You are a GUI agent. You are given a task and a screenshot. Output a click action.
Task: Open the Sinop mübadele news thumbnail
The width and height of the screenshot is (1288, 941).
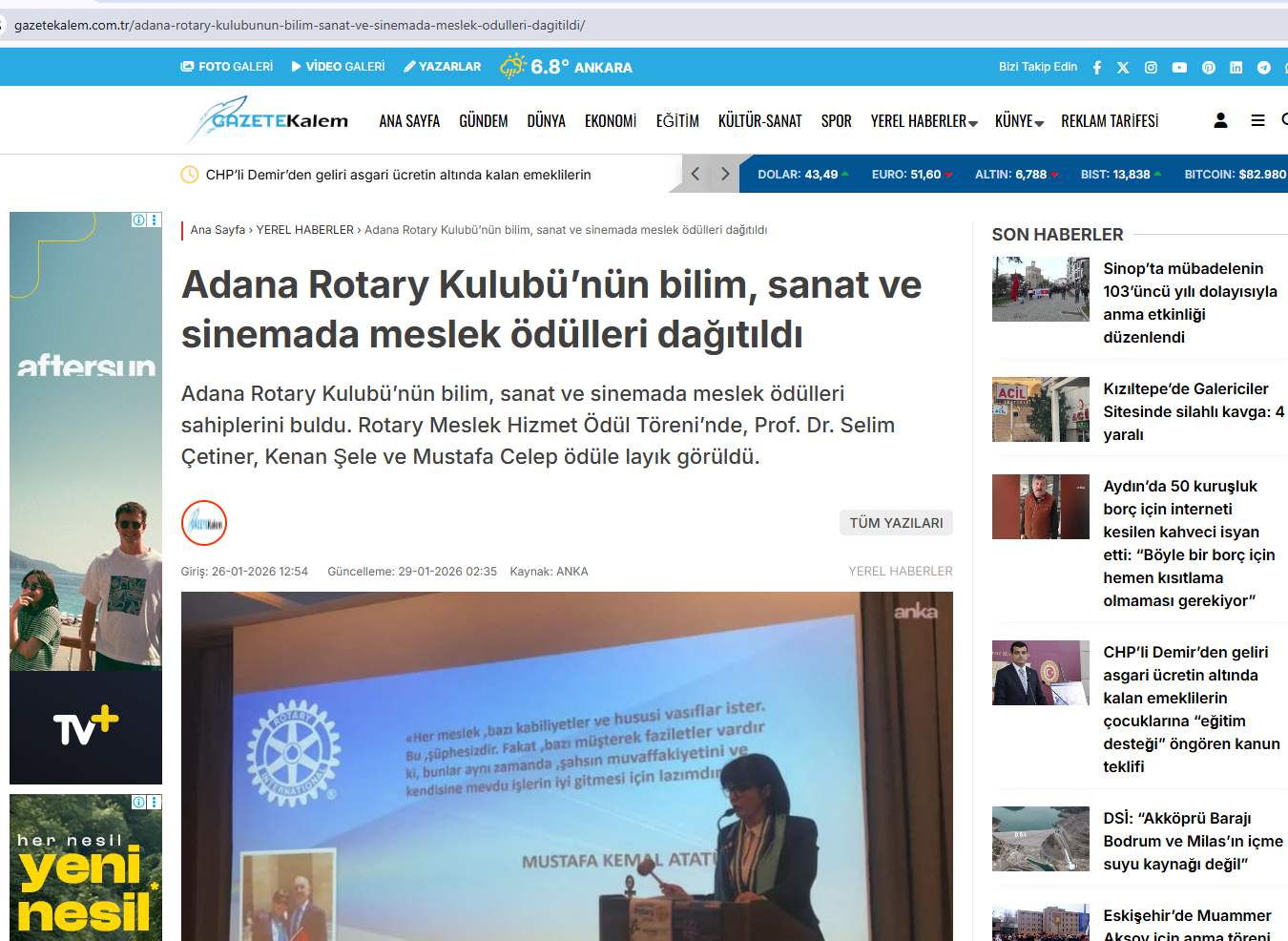pos(1040,289)
